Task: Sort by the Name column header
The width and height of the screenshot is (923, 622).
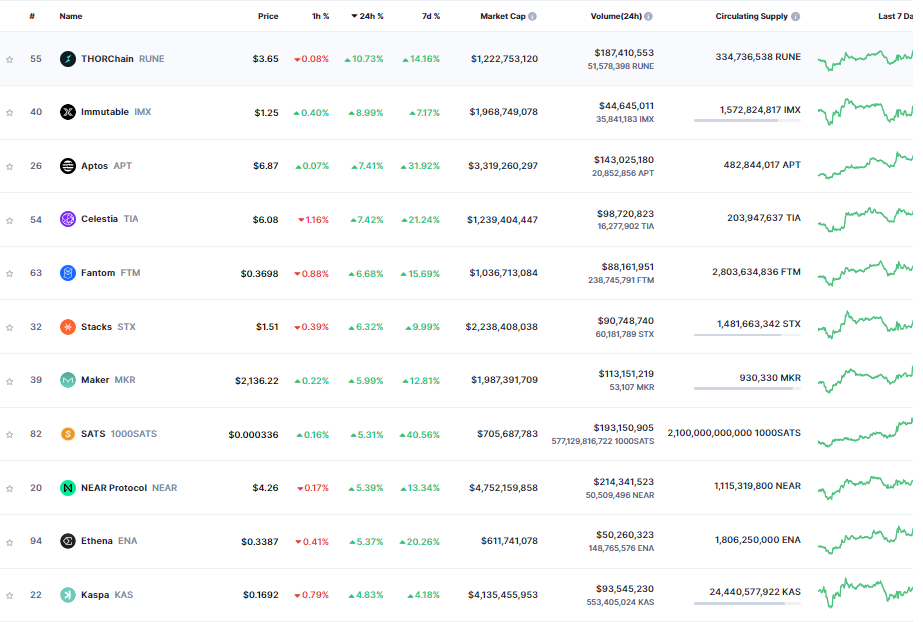Action: 71,16
